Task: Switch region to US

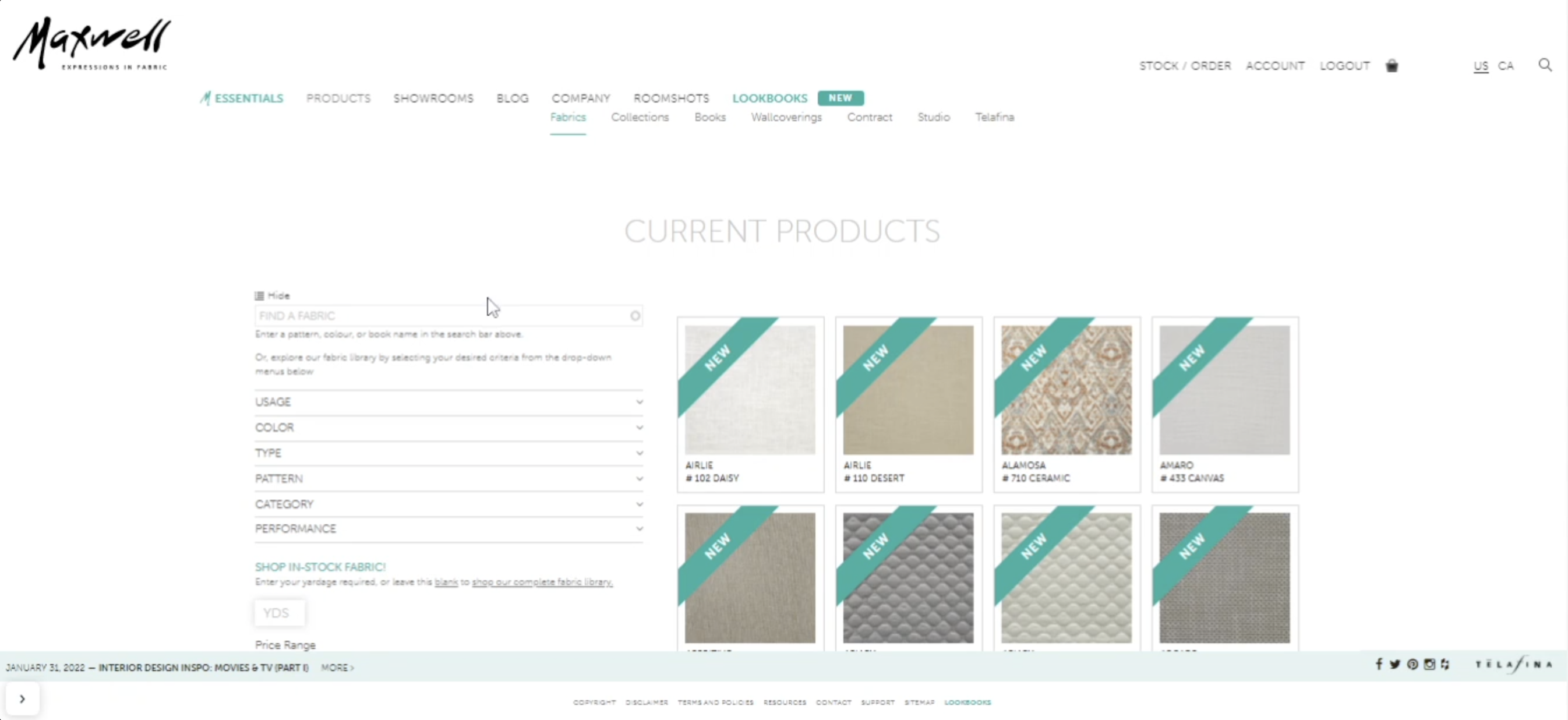Action: [1481, 66]
